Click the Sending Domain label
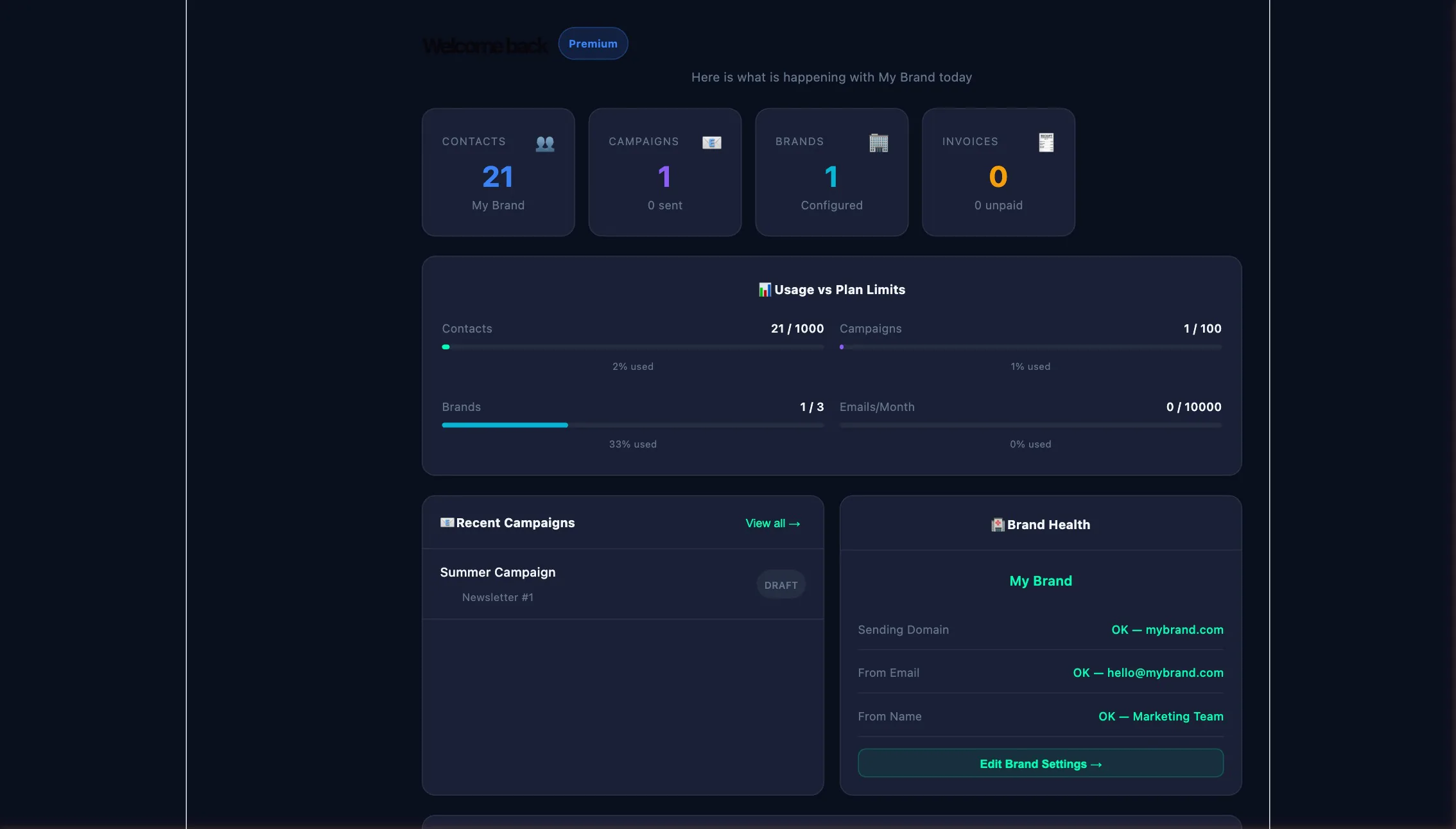Image resolution: width=1456 pixels, height=829 pixels. pyautogui.click(x=903, y=630)
